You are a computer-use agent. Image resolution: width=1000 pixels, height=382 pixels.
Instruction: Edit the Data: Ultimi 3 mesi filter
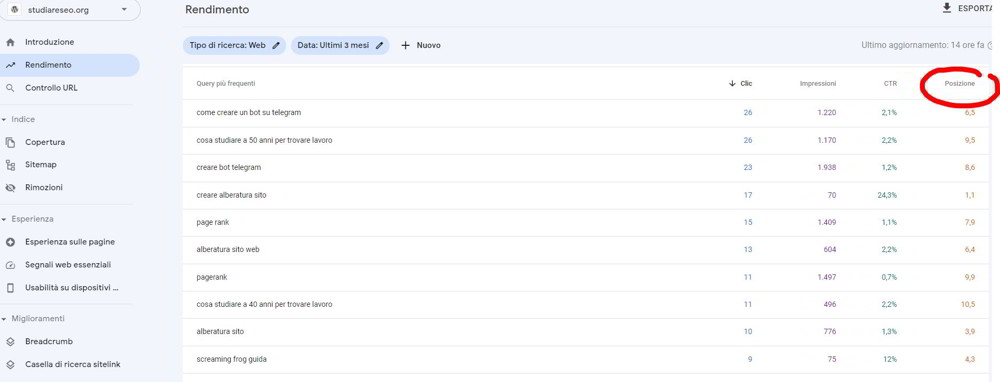pyautogui.click(x=340, y=45)
